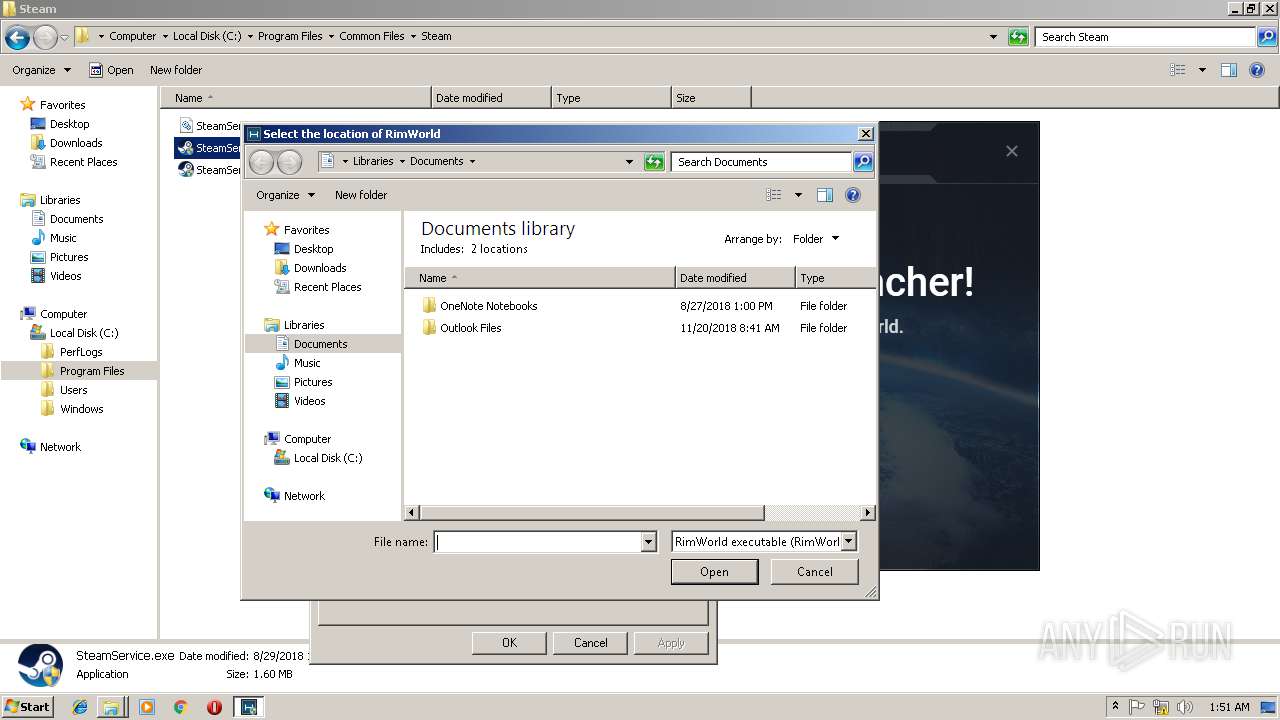Open Opera browser from the taskbar
Screen dimensions: 1280x720
(214, 707)
